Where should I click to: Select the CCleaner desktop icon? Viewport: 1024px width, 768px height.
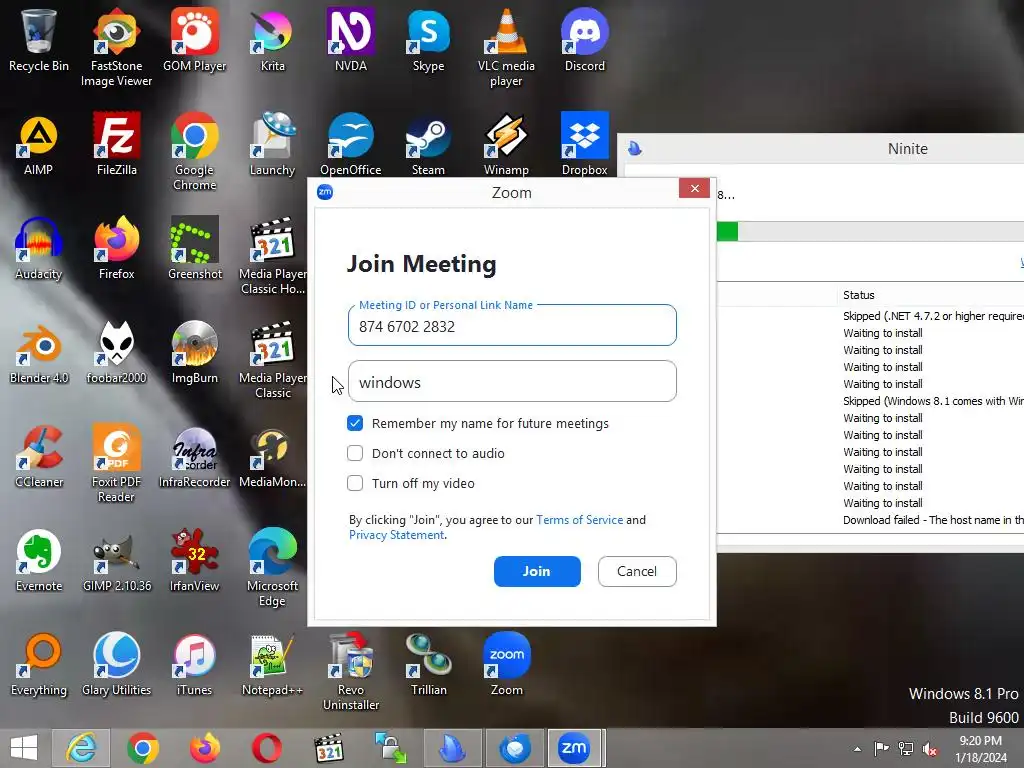(39, 456)
